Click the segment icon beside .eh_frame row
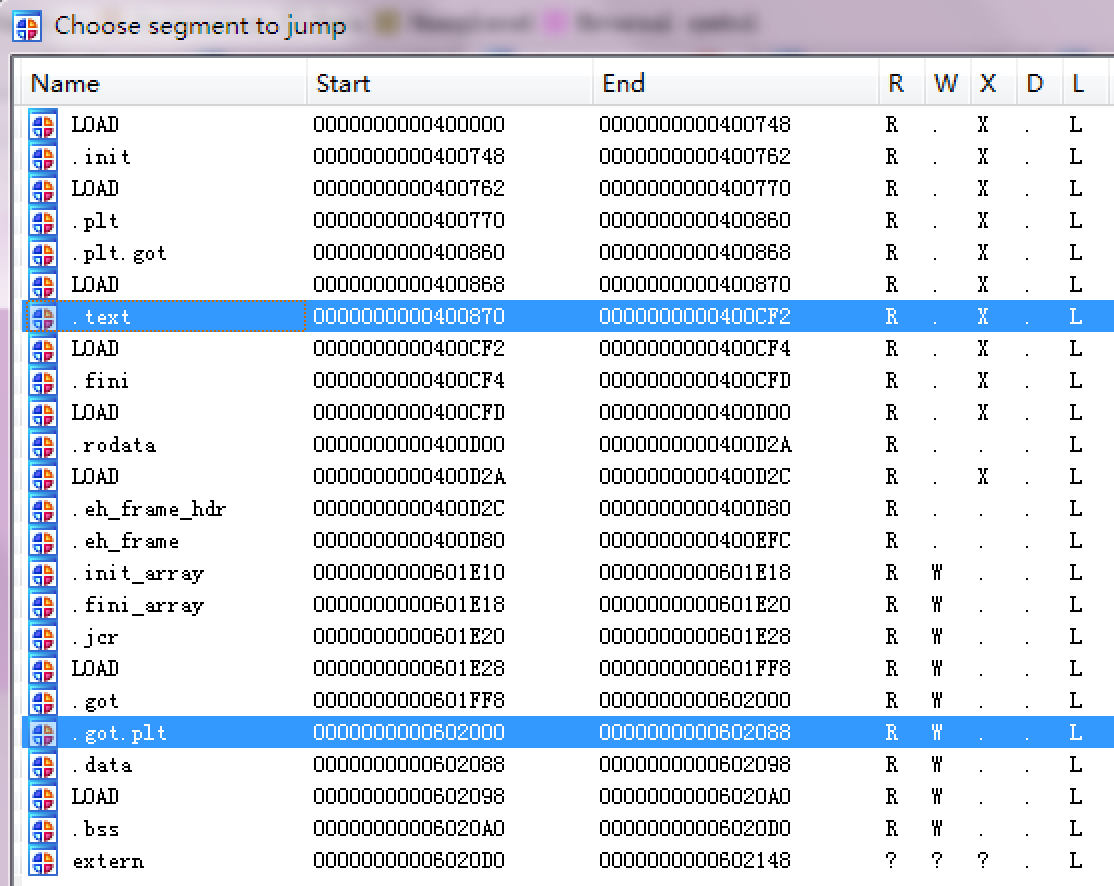Image resolution: width=1114 pixels, height=886 pixels. 43,541
